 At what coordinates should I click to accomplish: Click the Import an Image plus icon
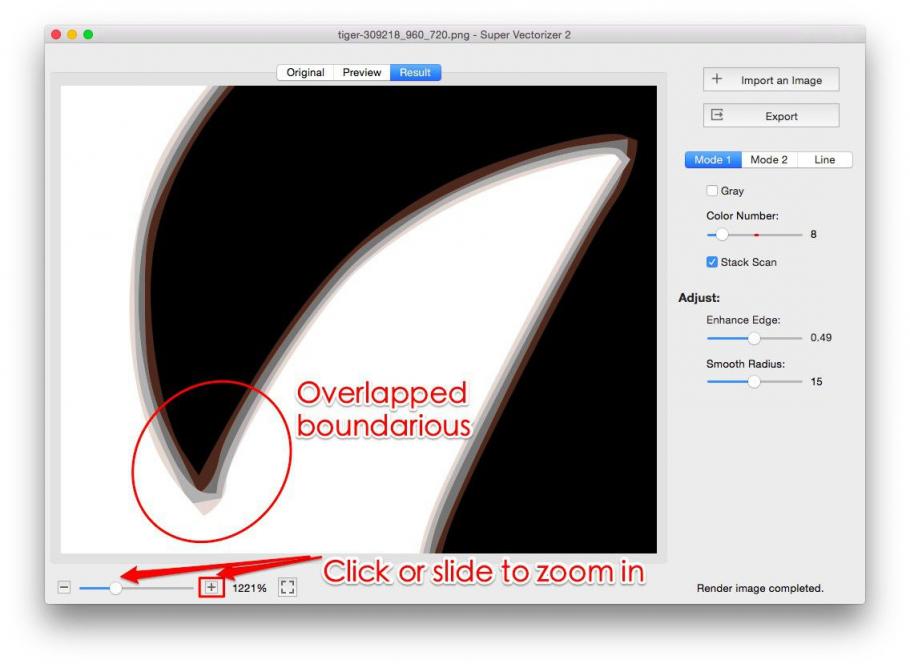(717, 79)
